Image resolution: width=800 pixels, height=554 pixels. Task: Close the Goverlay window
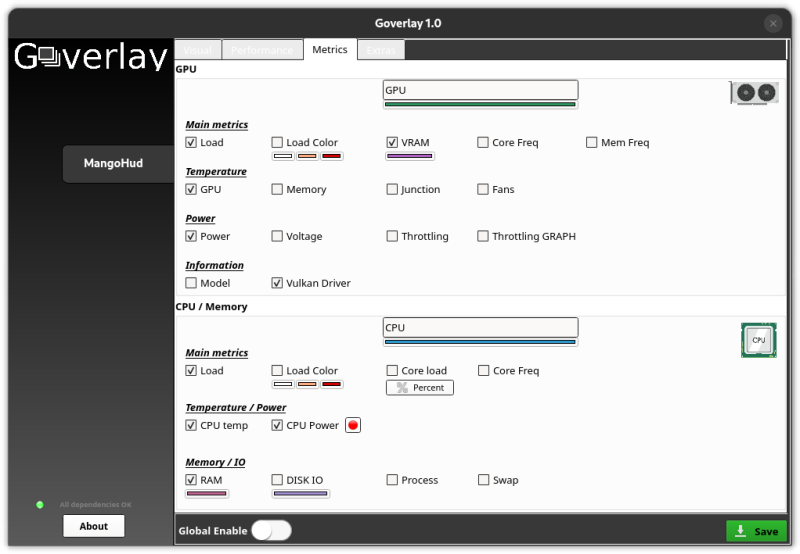point(773,23)
